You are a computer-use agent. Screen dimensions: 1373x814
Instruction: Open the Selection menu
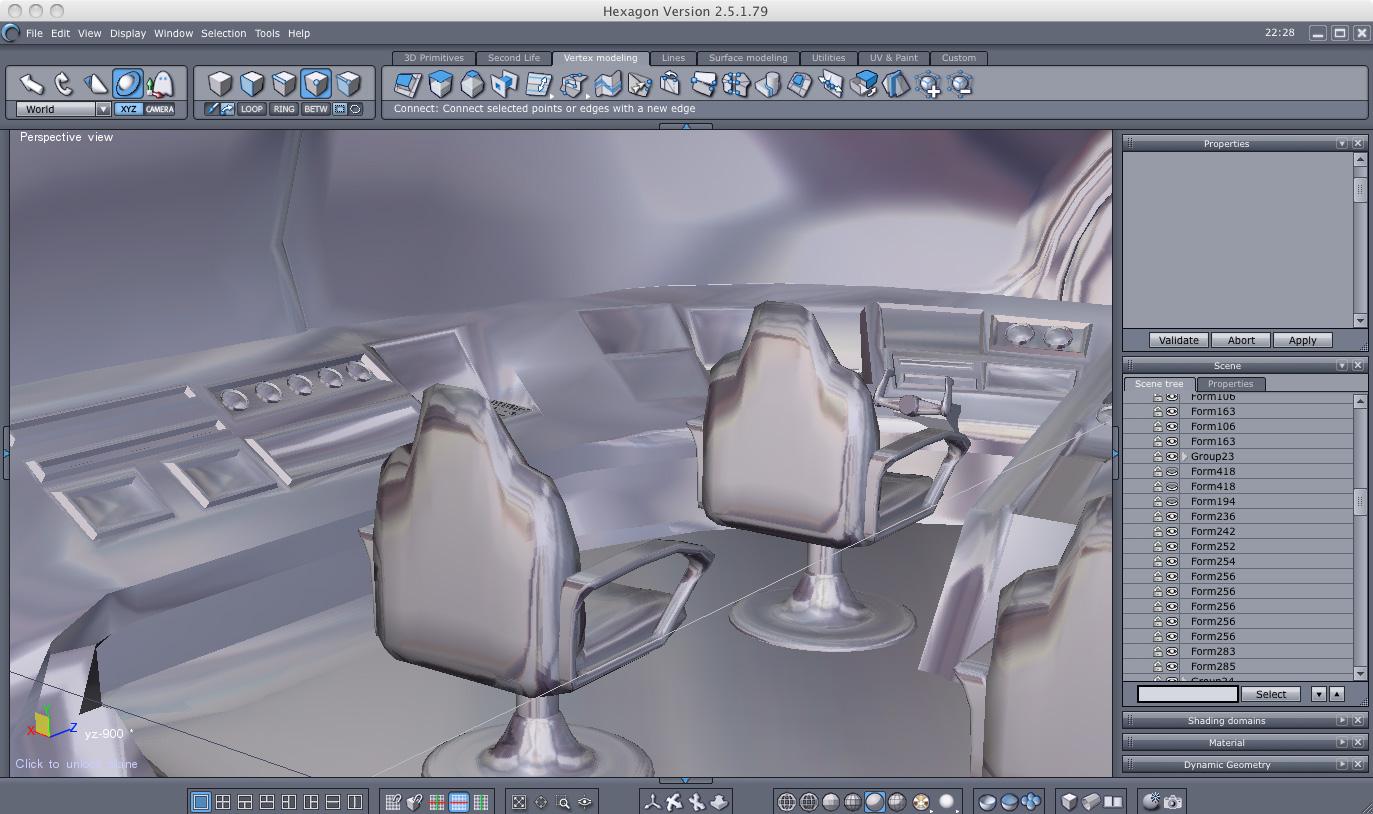coord(223,33)
